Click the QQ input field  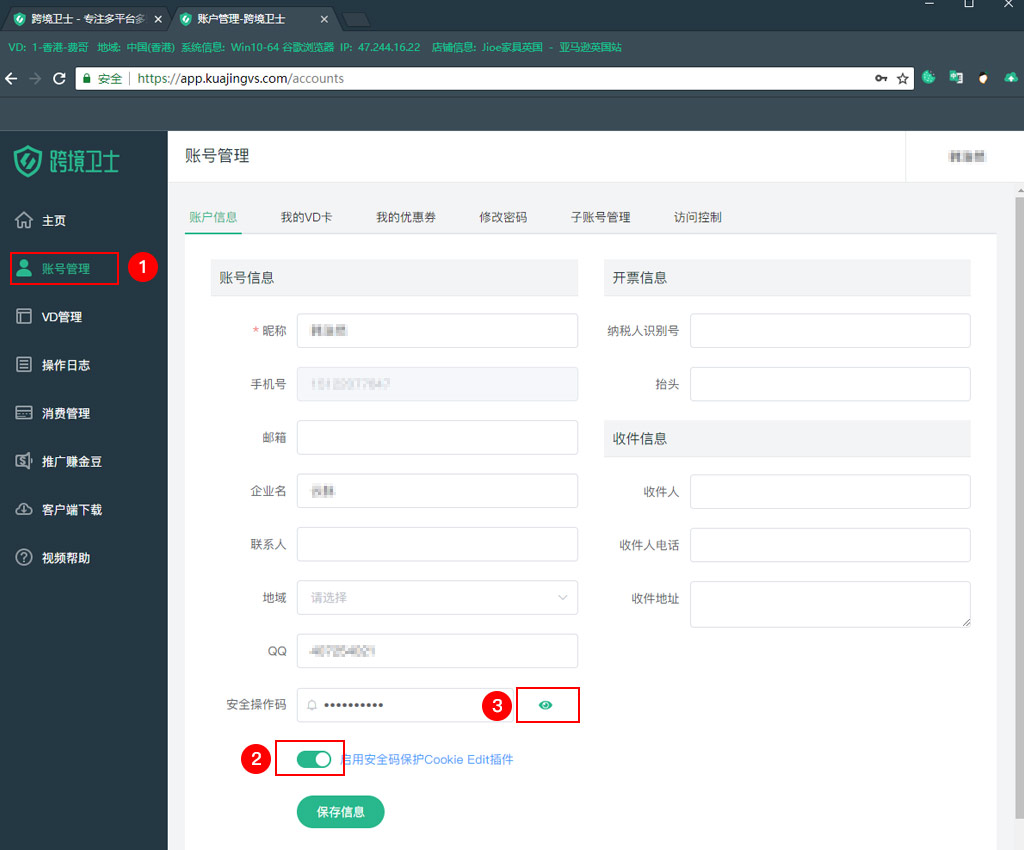point(437,651)
